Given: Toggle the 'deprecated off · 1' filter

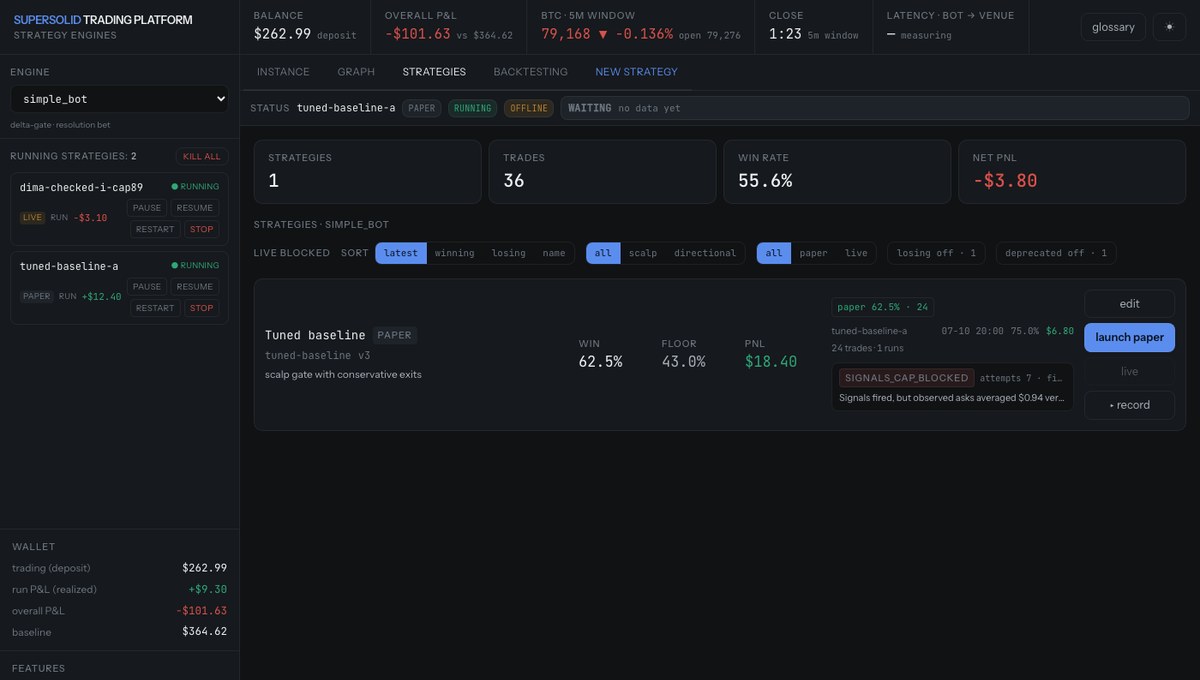Looking at the screenshot, I should (1056, 253).
